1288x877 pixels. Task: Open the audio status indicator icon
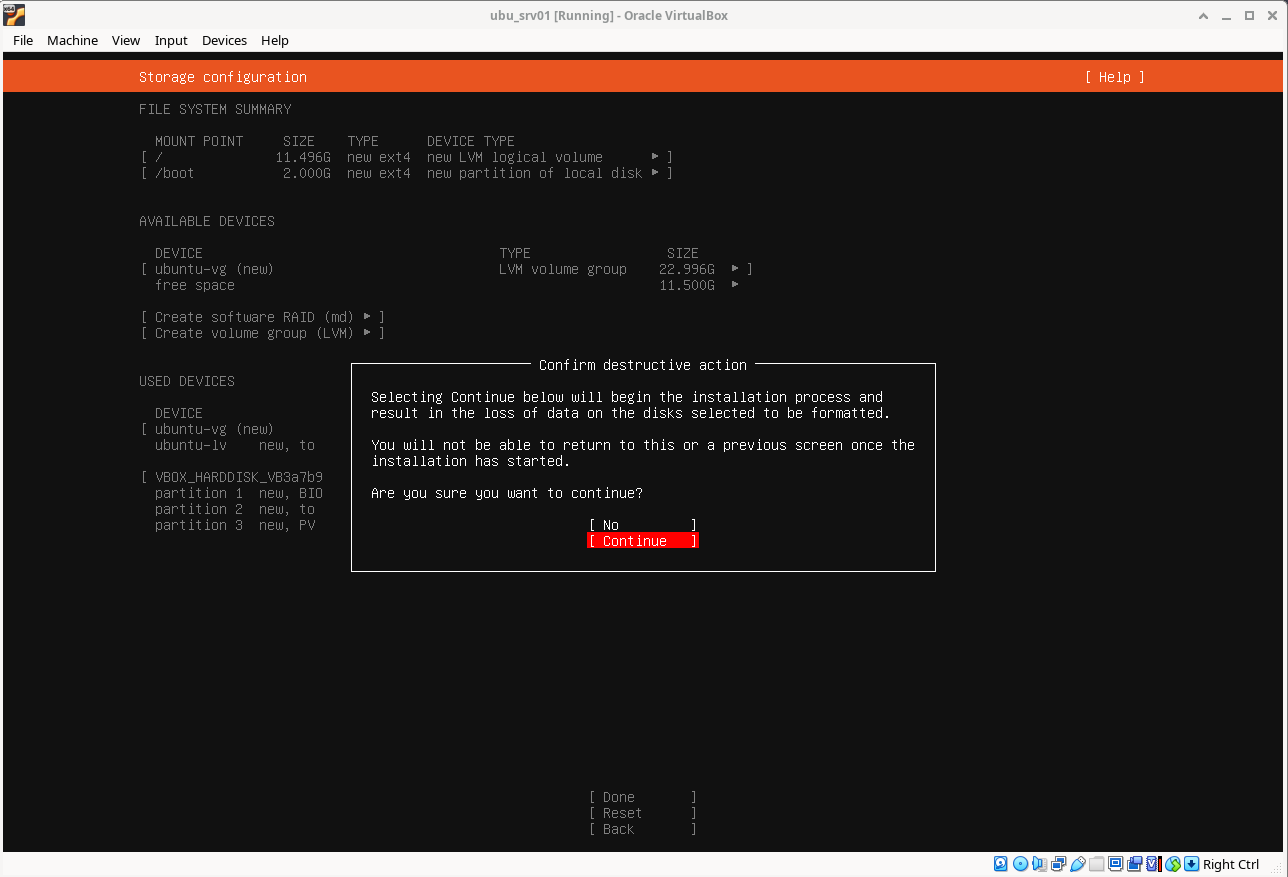(1039, 864)
